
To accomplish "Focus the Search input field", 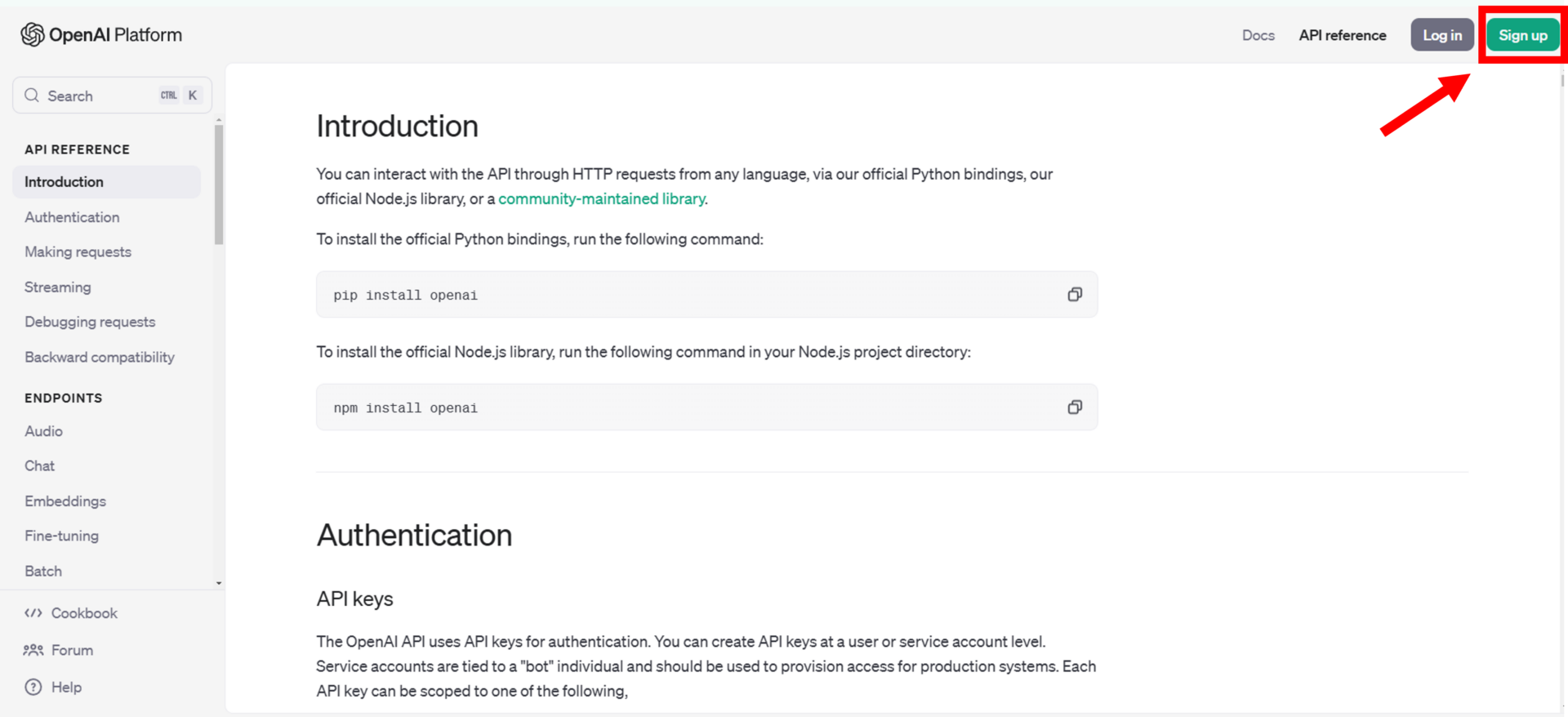I will [x=98, y=96].
